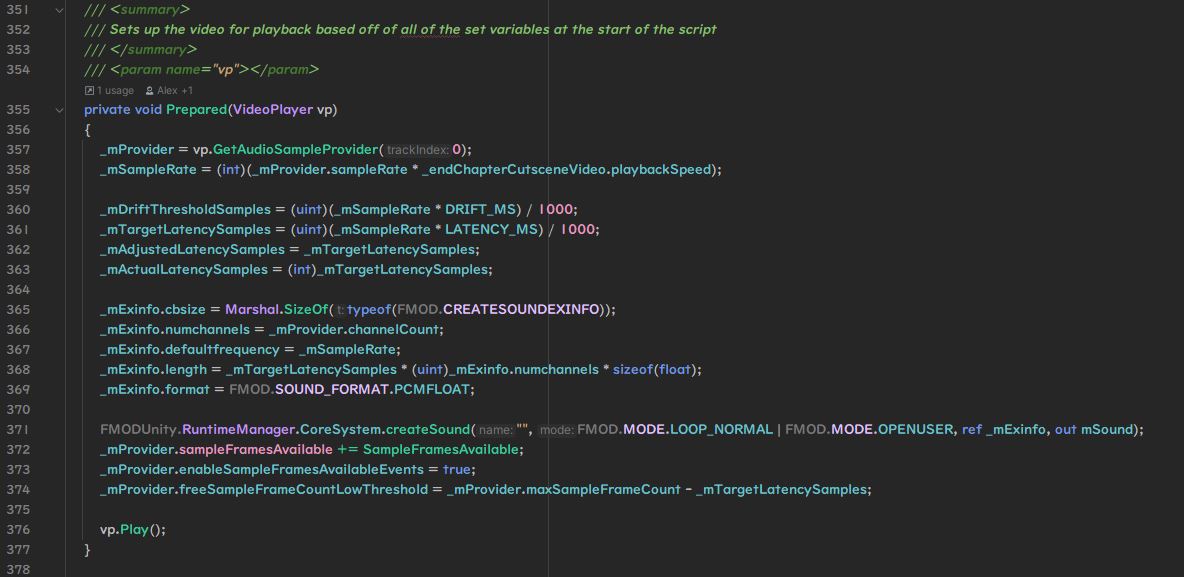
Task: Click the person icon beside Alex
Action: click(150, 90)
